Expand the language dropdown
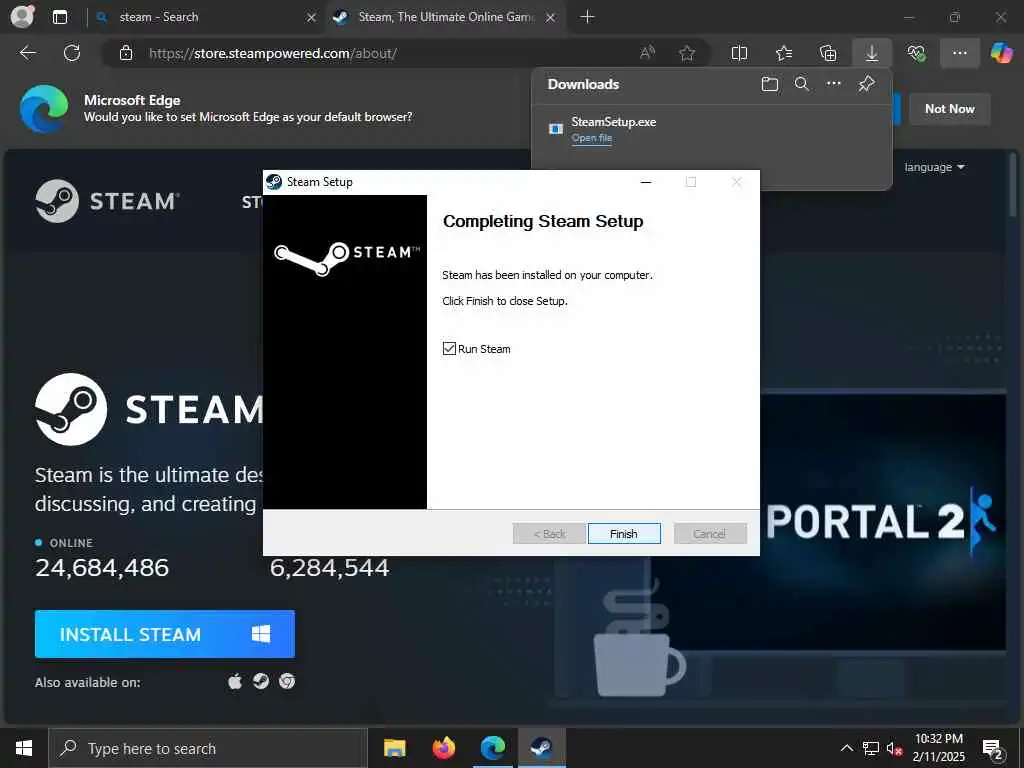The width and height of the screenshot is (1024, 768). 934,167
